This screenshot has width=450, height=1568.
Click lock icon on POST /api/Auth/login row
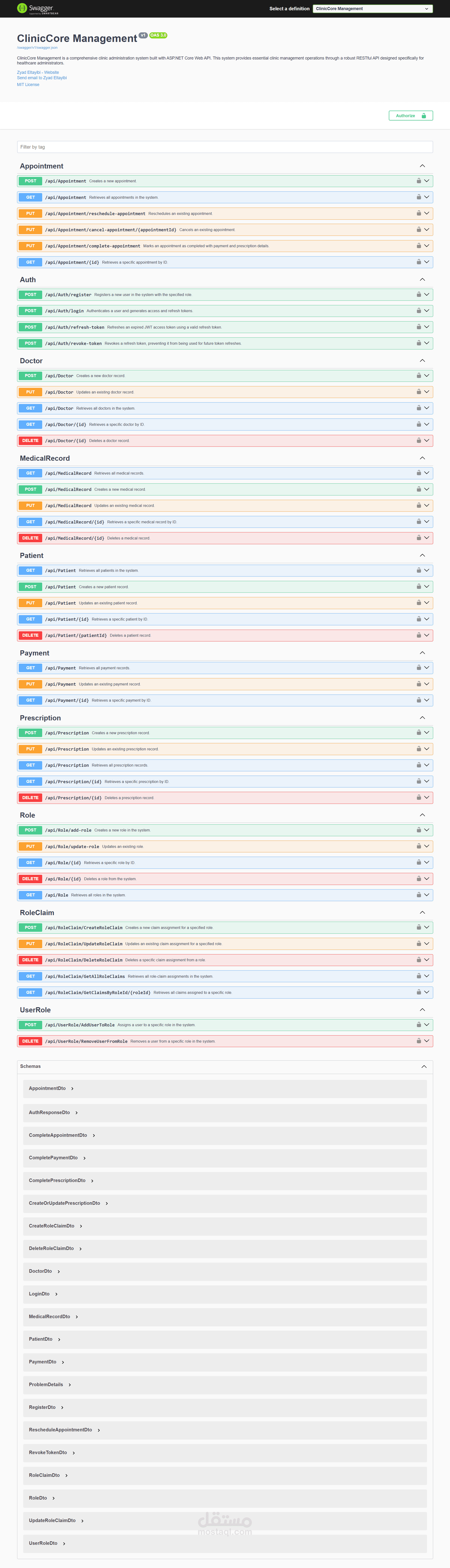tap(418, 311)
